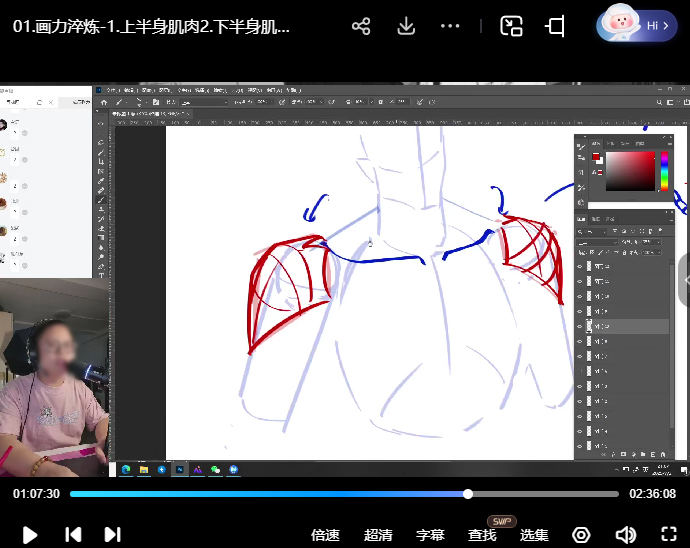Open the three-dots more options menu
Viewport: 690px width, 548px height.
pyautogui.click(x=451, y=26)
